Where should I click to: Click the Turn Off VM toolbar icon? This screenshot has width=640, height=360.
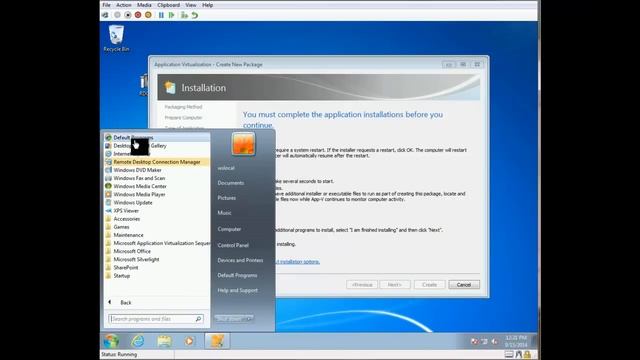point(128,15)
